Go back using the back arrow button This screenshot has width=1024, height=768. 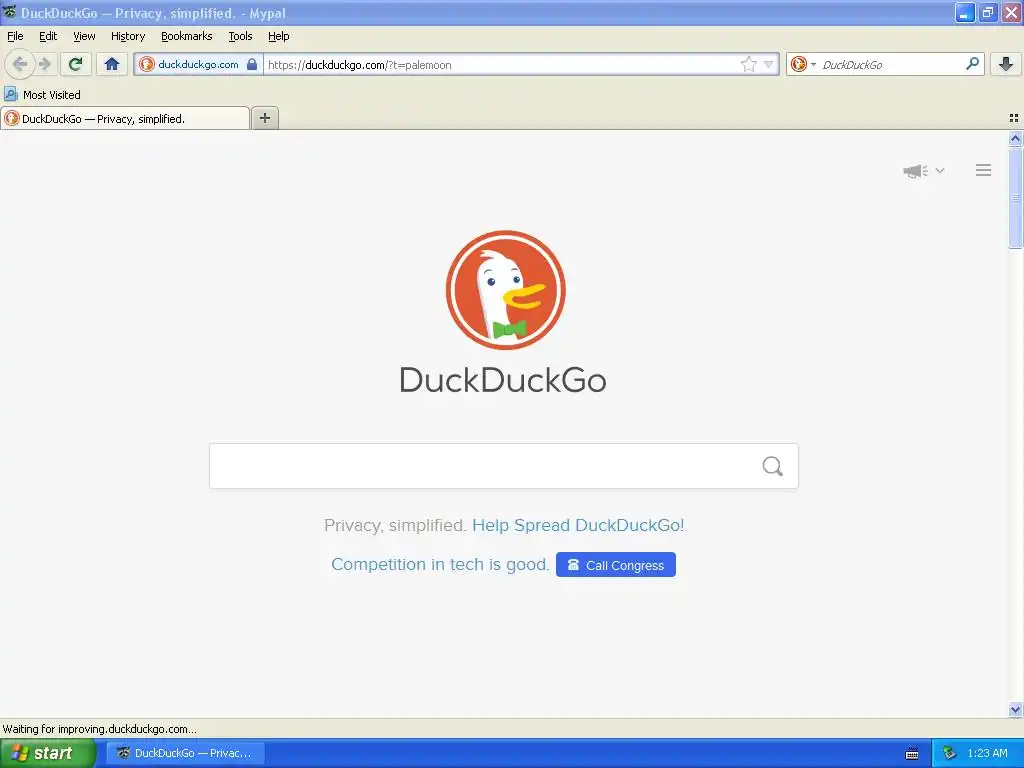point(20,64)
